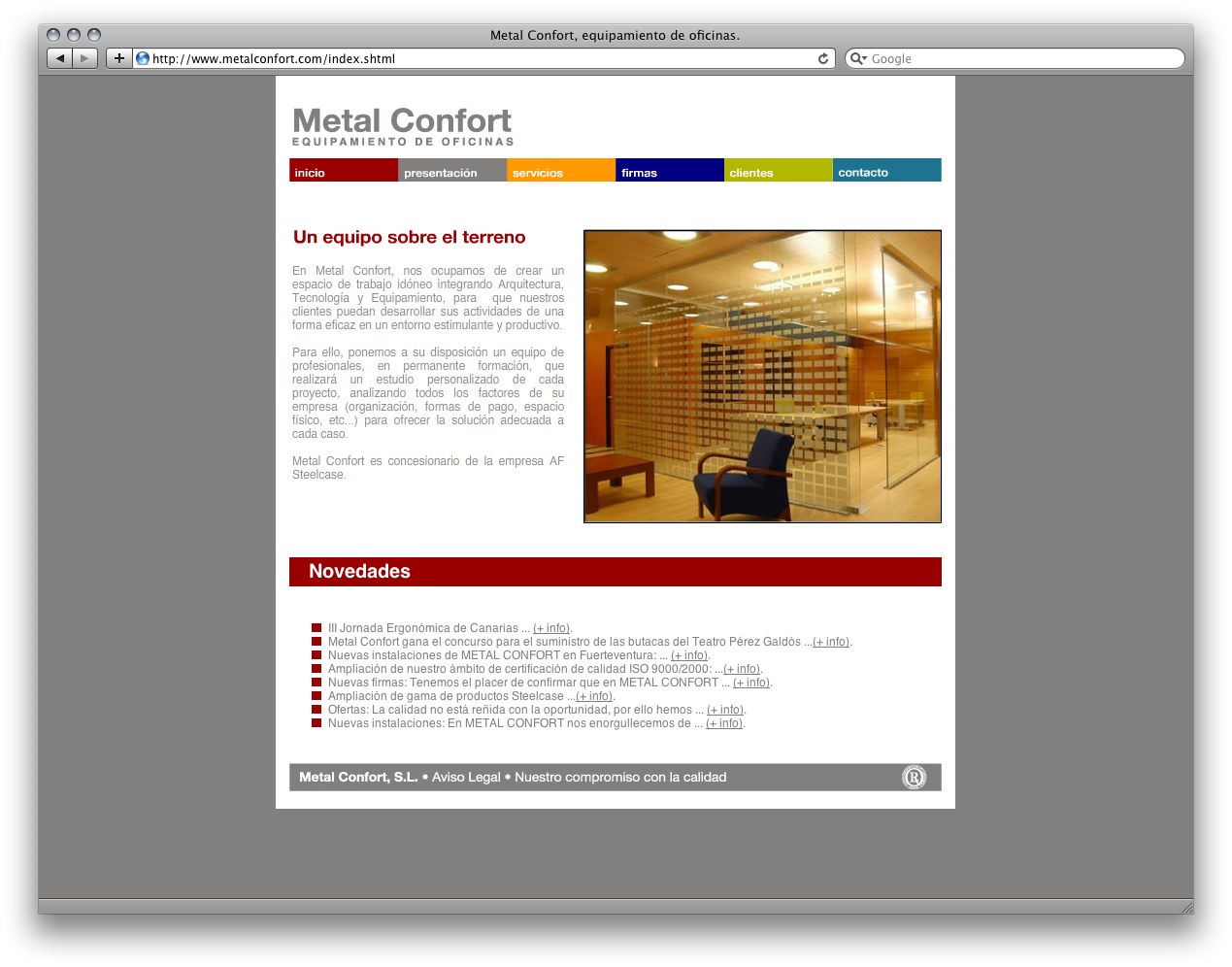Click the Novedades section header
Image resolution: width=1232 pixels, height=967 pixels.
[x=616, y=572]
